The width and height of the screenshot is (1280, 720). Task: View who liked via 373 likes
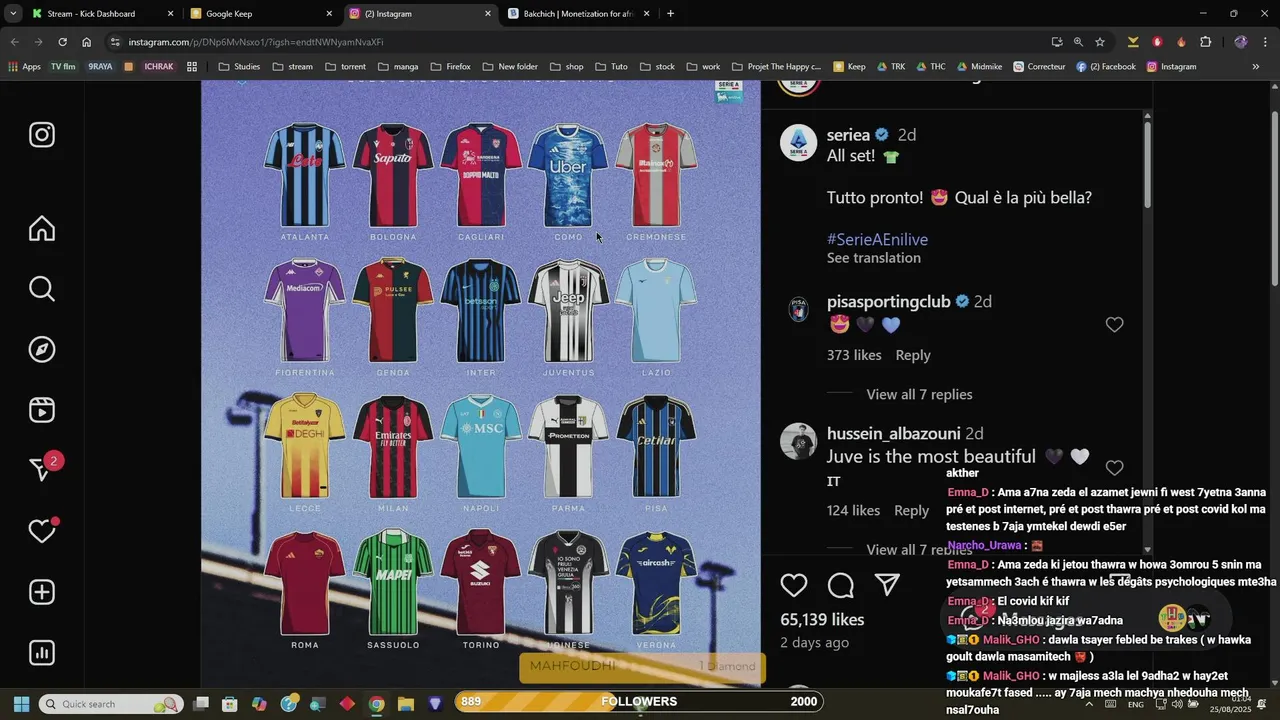[x=854, y=355]
